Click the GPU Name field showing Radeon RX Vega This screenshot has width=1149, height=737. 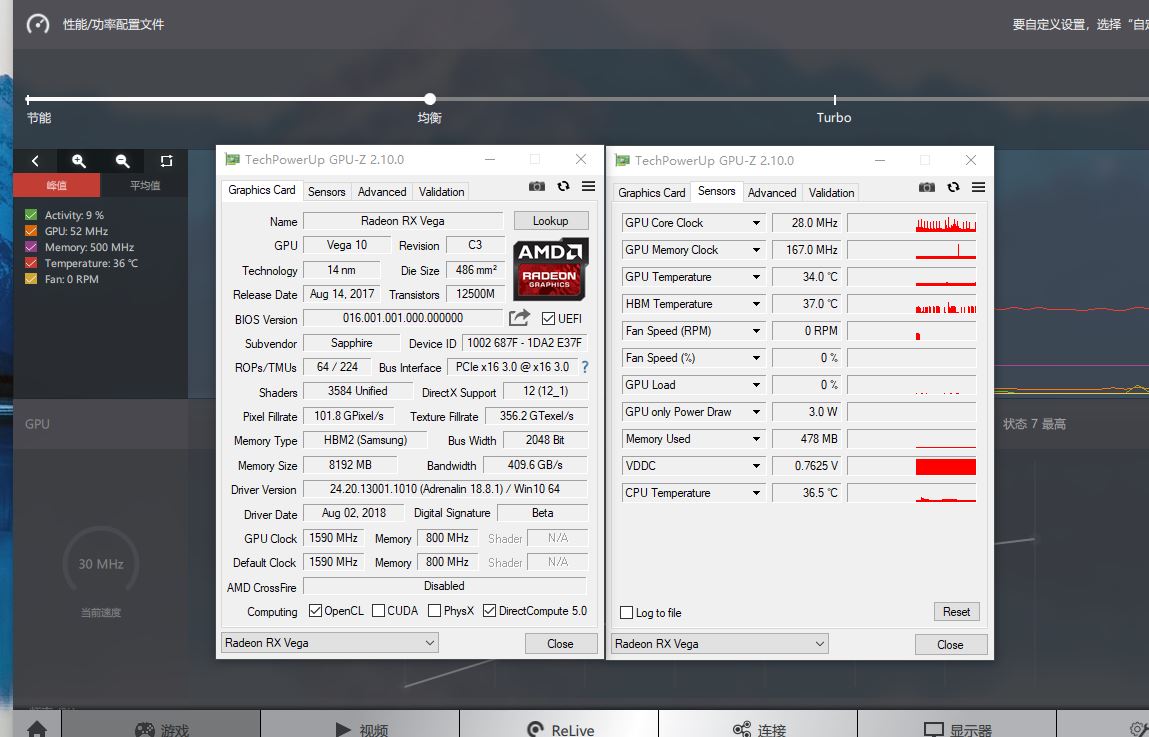(403, 221)
